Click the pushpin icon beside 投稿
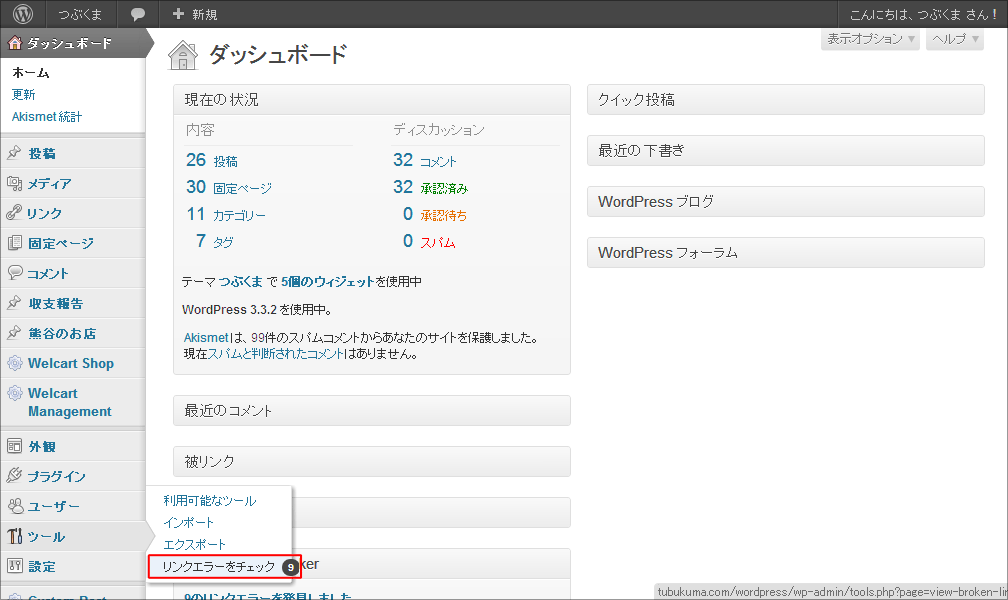The width and height of the screenshot is (1008, 600). pyautogui.click(x=14, y=153)
